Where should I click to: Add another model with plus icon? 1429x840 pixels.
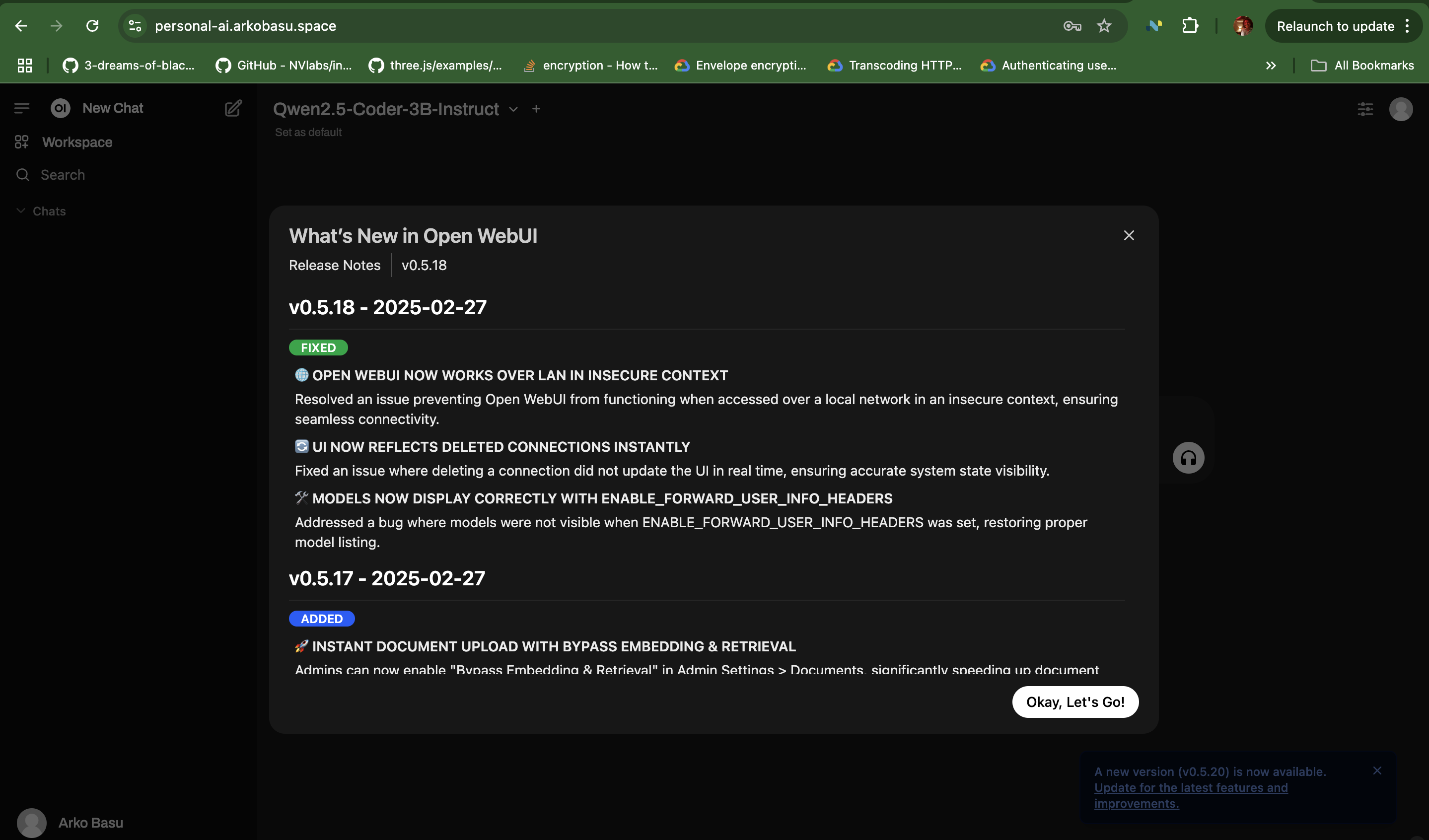tap(536, 109)
